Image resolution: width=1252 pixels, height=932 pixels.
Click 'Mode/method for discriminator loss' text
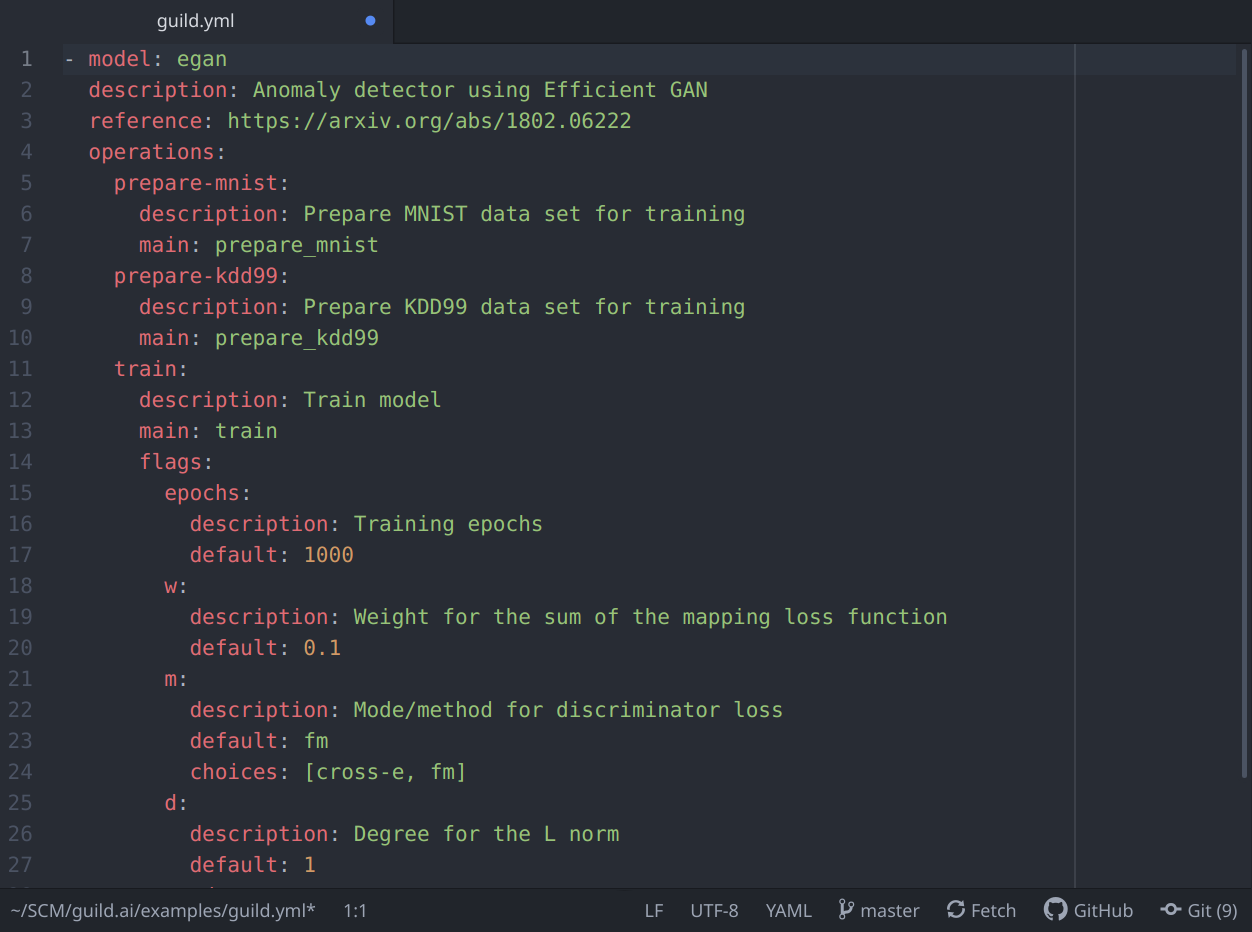point(568,710)
